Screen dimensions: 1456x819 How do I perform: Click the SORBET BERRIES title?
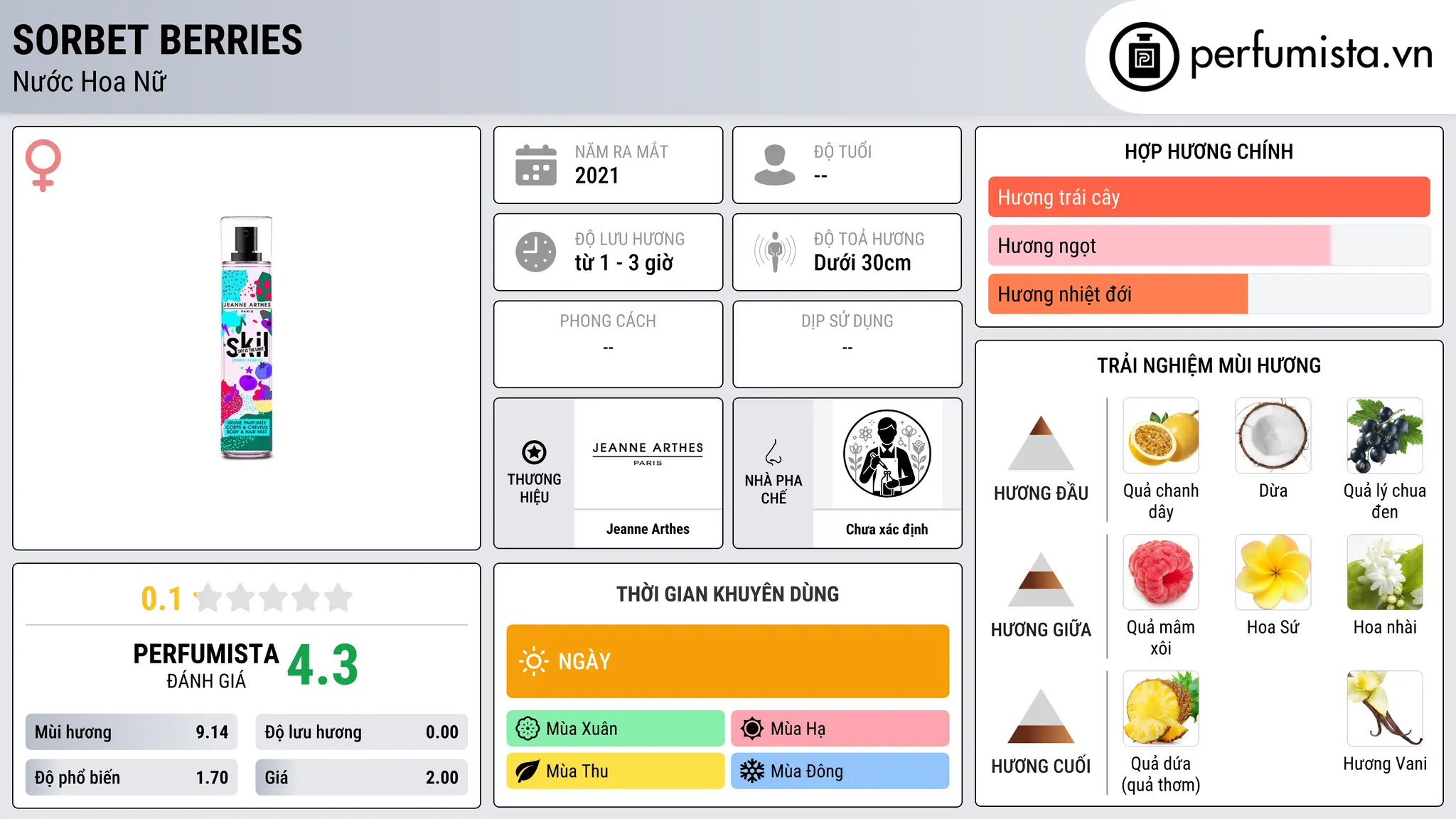coord(158,41)
